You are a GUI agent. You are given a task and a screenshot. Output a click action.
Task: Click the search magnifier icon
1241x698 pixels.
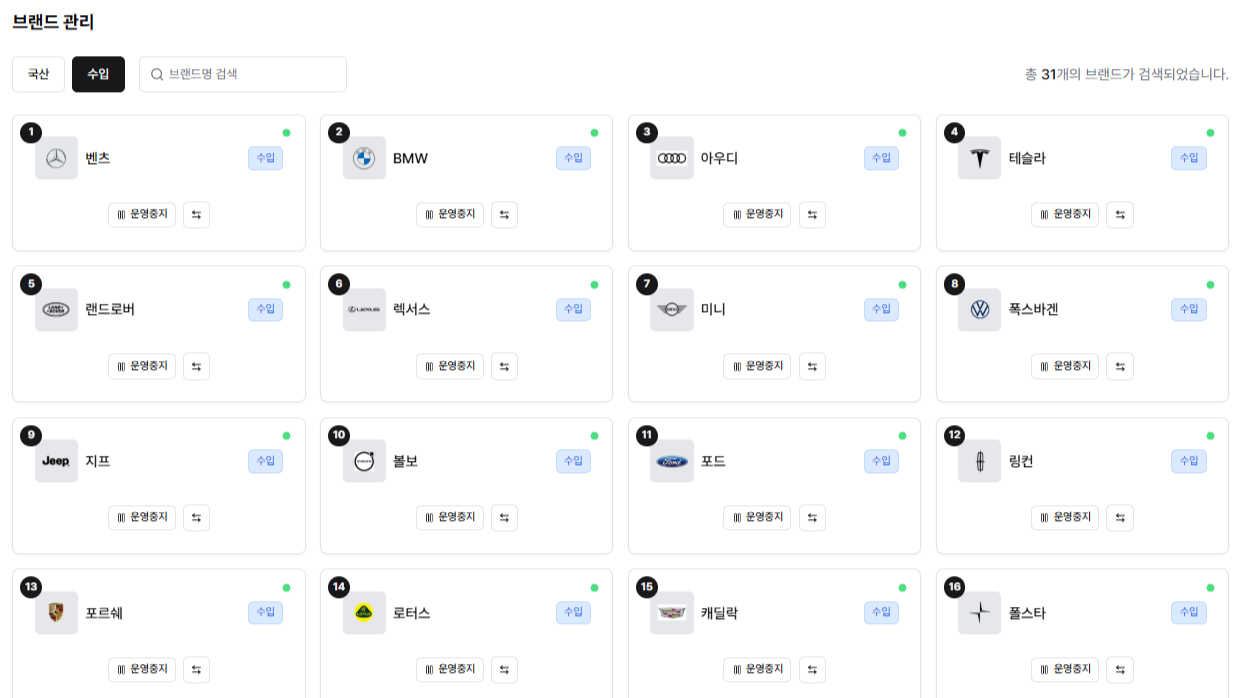[x=157, y=74]
